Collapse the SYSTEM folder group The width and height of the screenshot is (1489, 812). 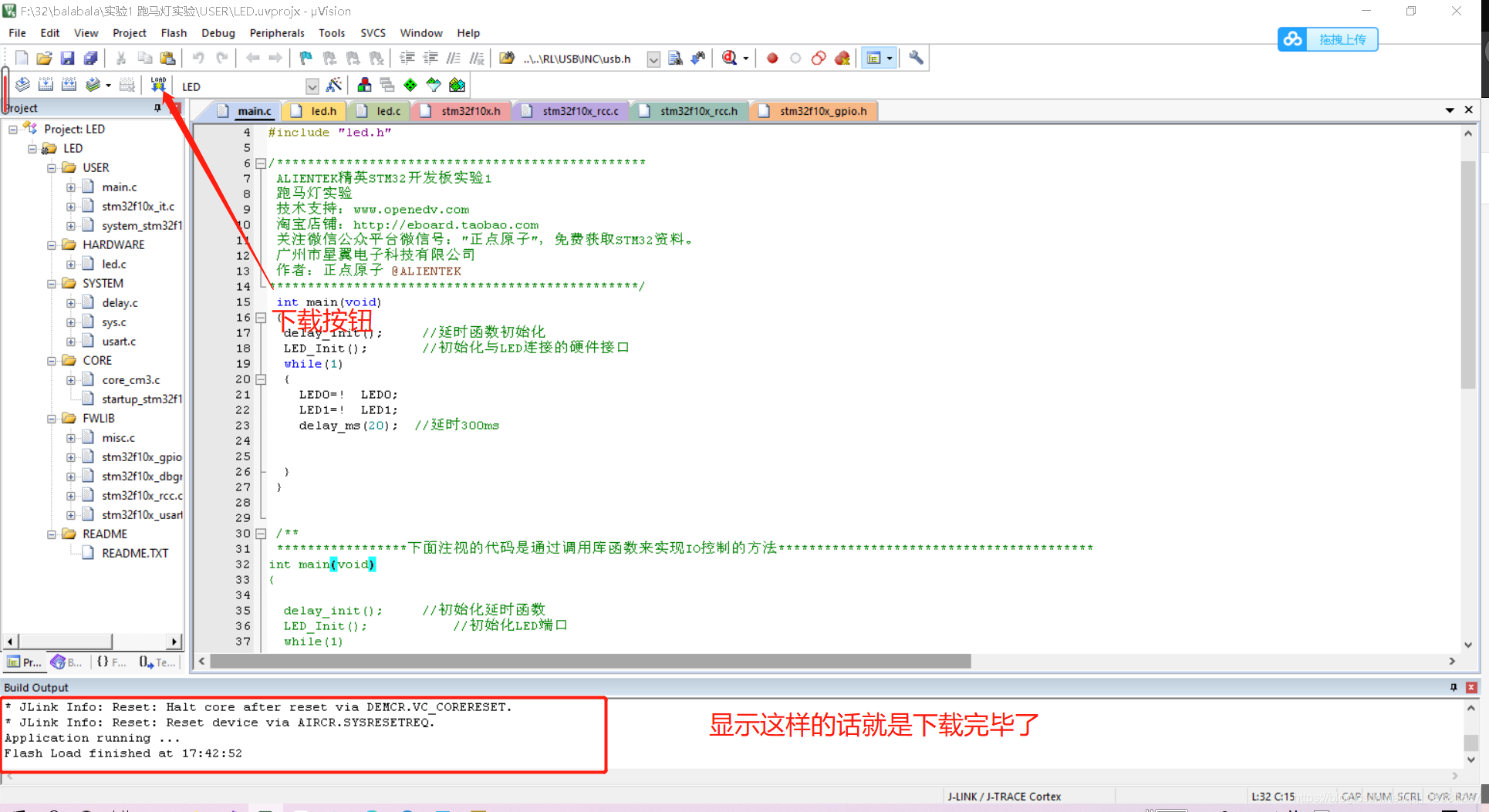click(52, 284)
